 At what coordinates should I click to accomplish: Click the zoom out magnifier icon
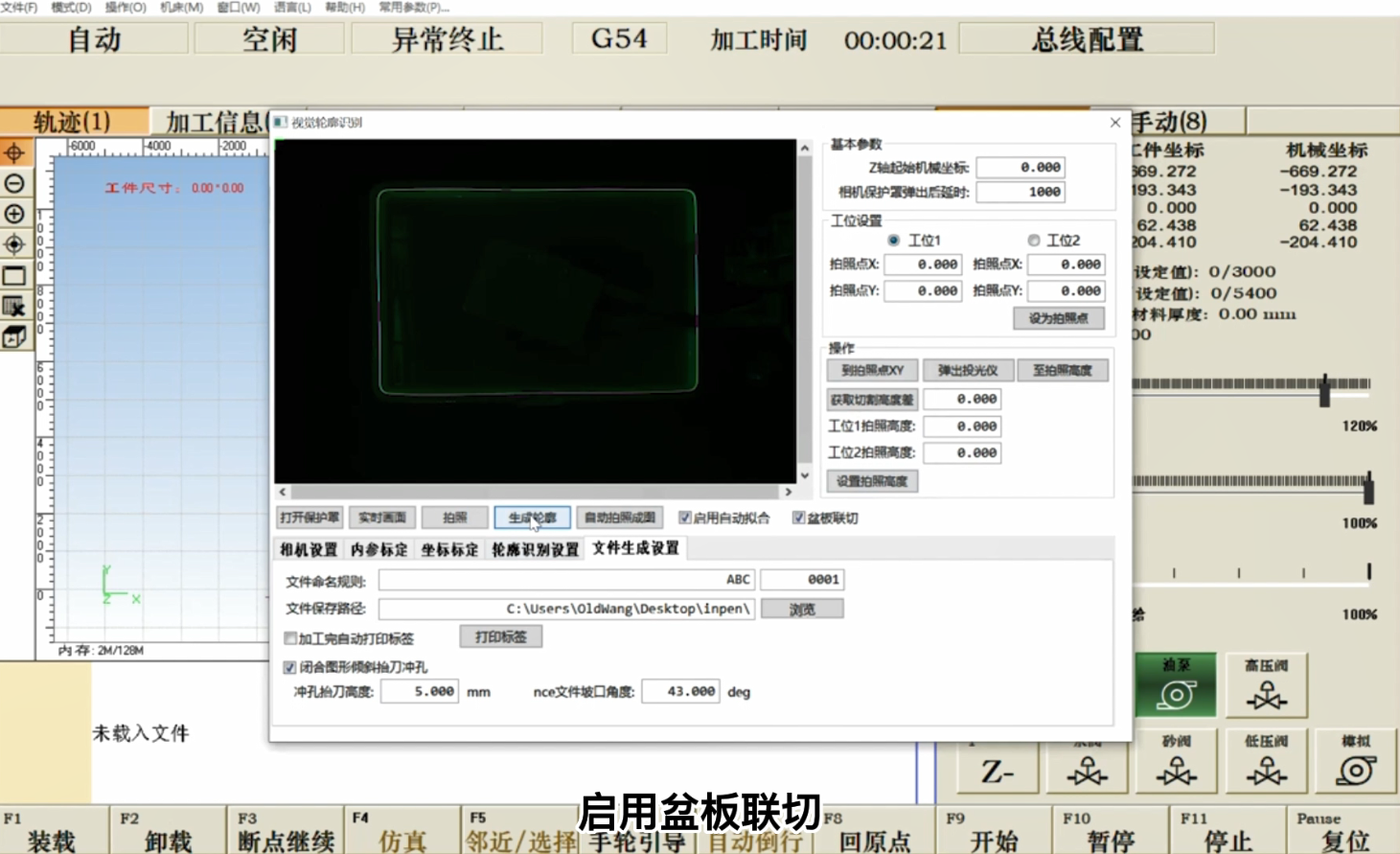14,183
